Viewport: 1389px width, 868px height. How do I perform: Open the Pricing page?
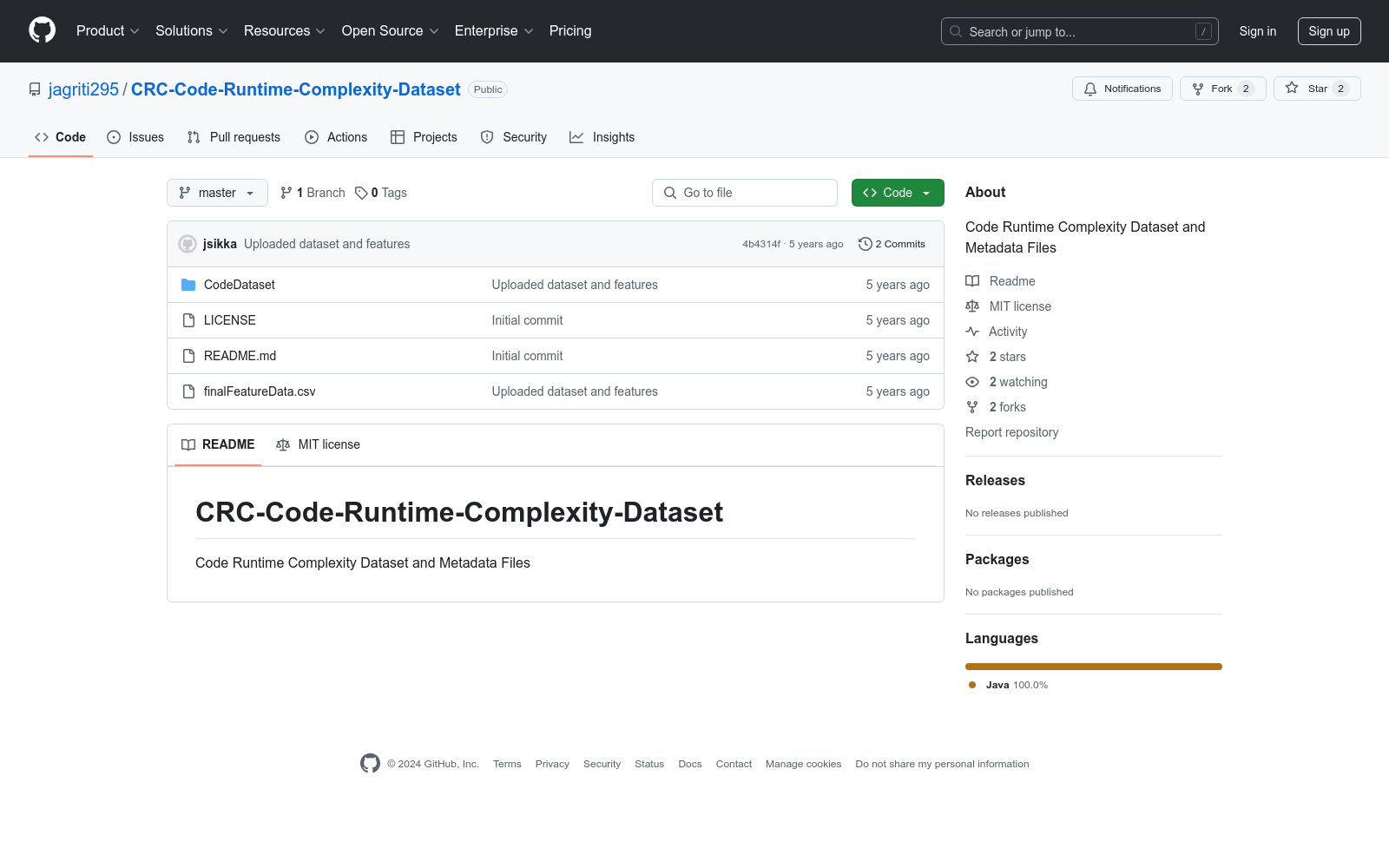pos(570,30)
